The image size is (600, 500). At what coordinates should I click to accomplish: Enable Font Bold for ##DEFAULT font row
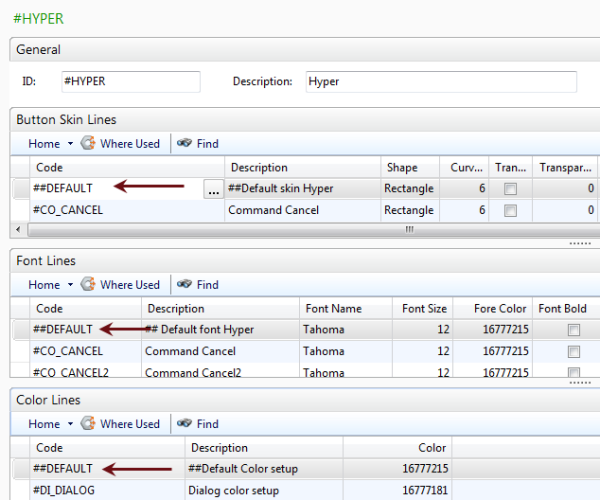tap(573, 330)
